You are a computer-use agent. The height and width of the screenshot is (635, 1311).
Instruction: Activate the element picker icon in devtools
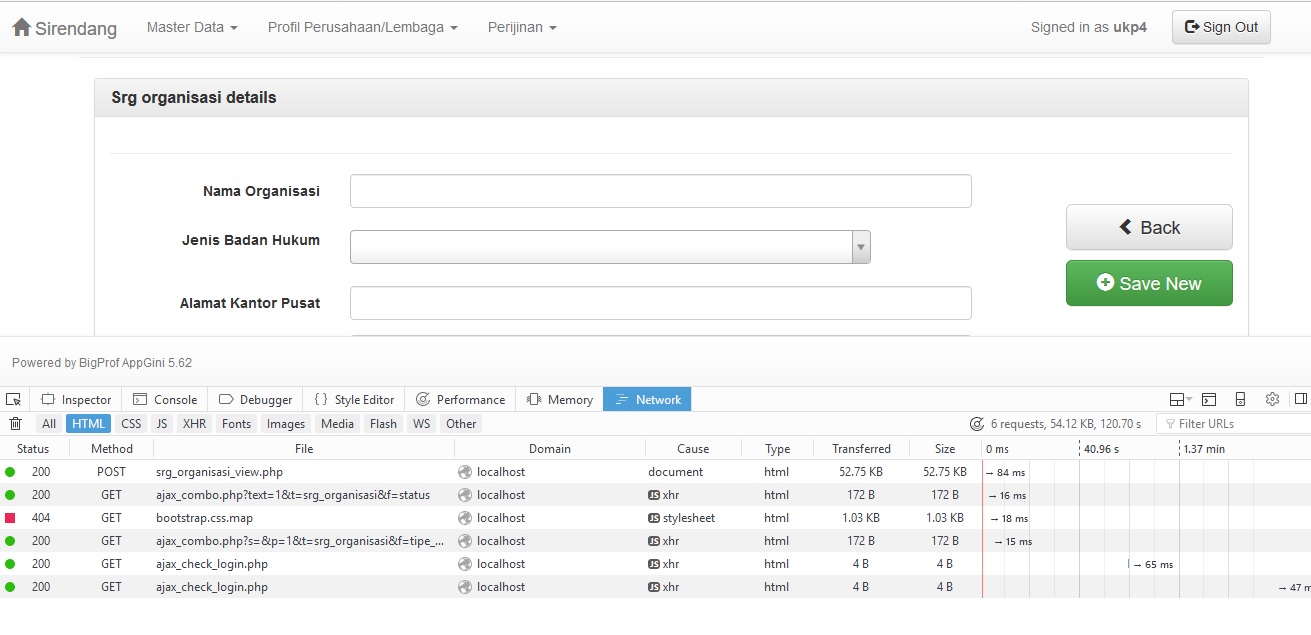(13, 399)
